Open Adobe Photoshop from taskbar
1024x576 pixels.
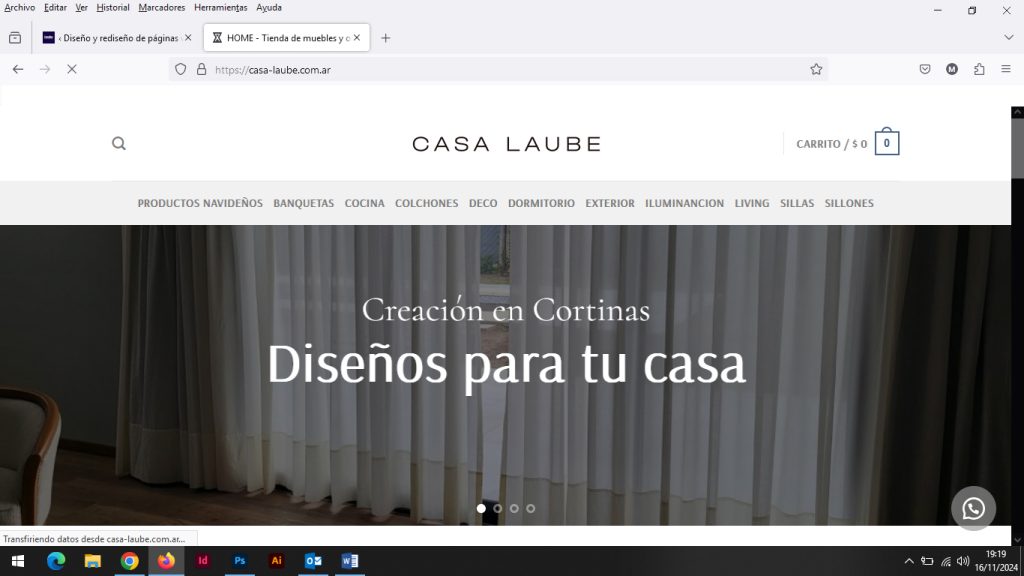(240, 561)
